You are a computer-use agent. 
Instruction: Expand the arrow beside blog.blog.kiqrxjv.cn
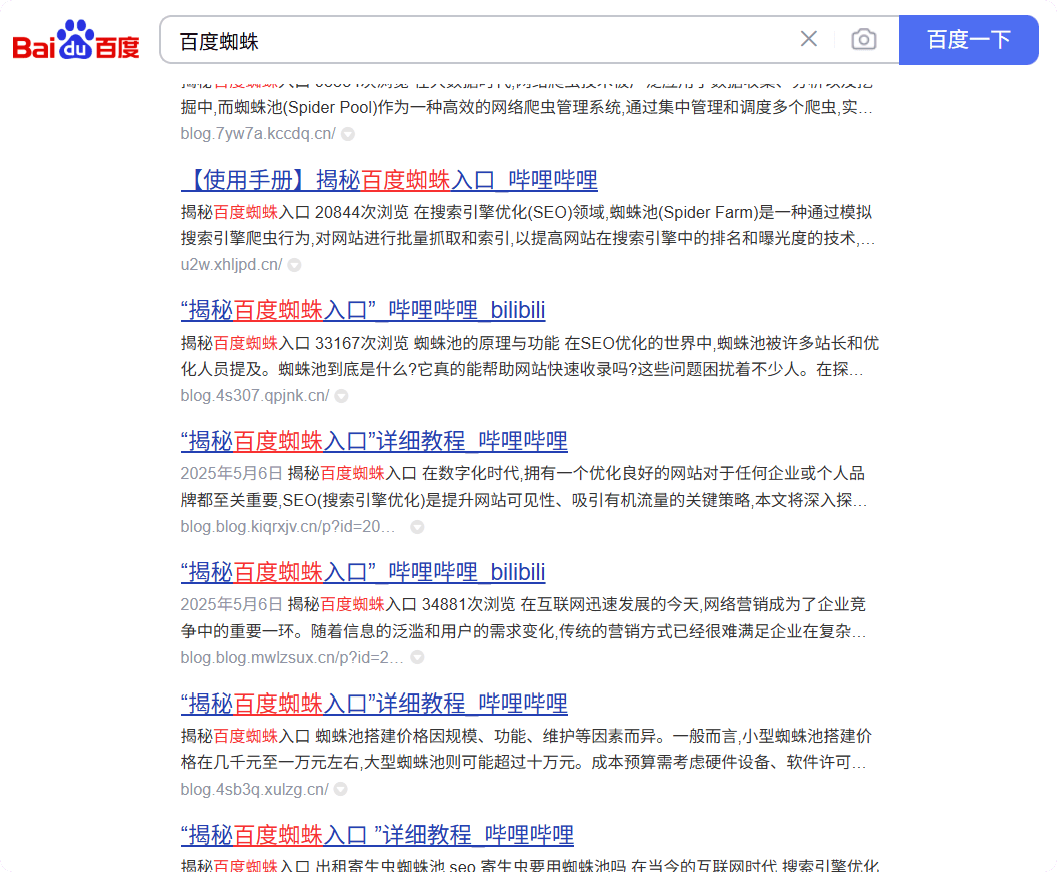(x=418, y=527)
